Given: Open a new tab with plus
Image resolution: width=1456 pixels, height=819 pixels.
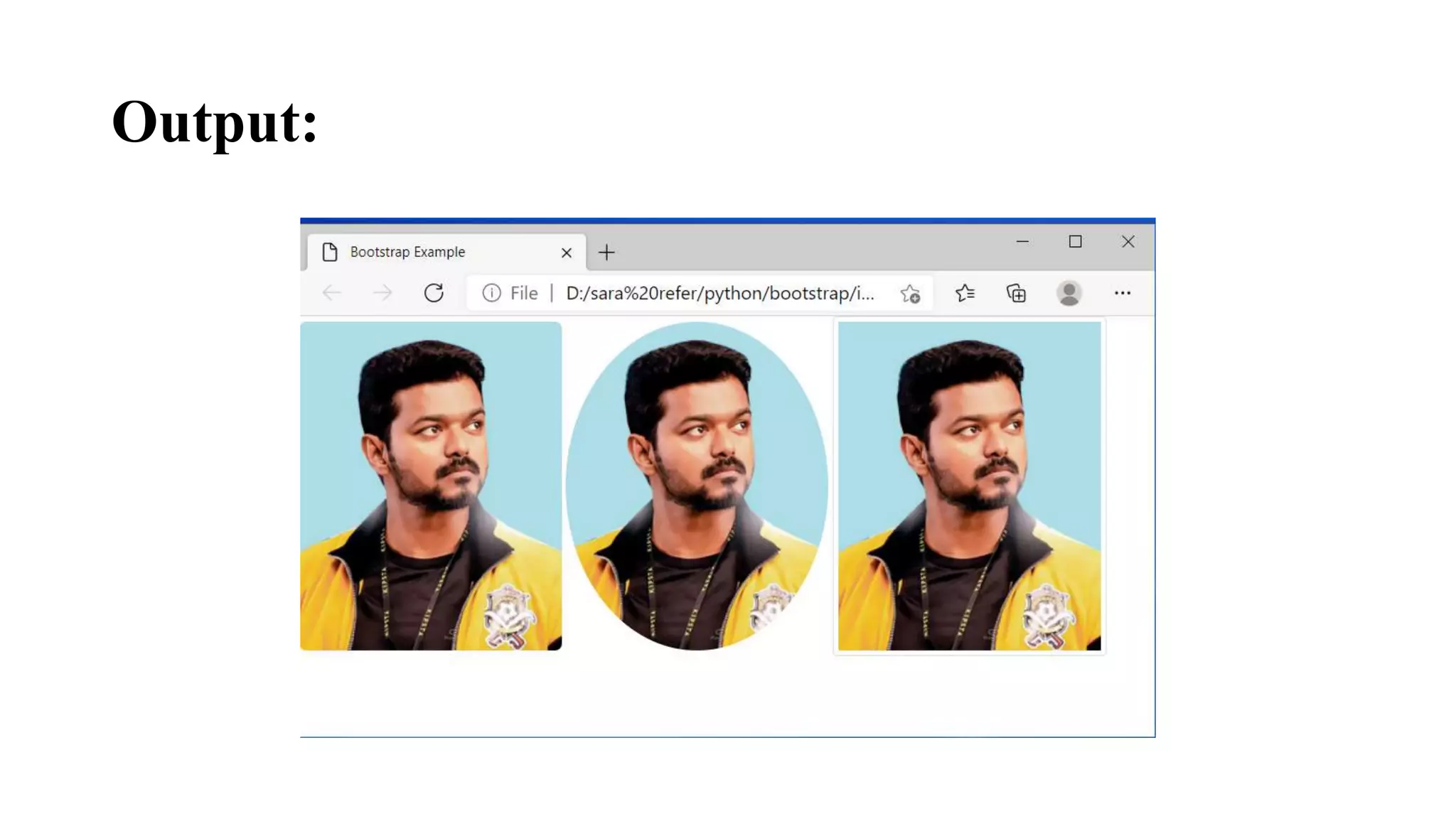Looking at the screenshot, I should (x=606, y=252).
